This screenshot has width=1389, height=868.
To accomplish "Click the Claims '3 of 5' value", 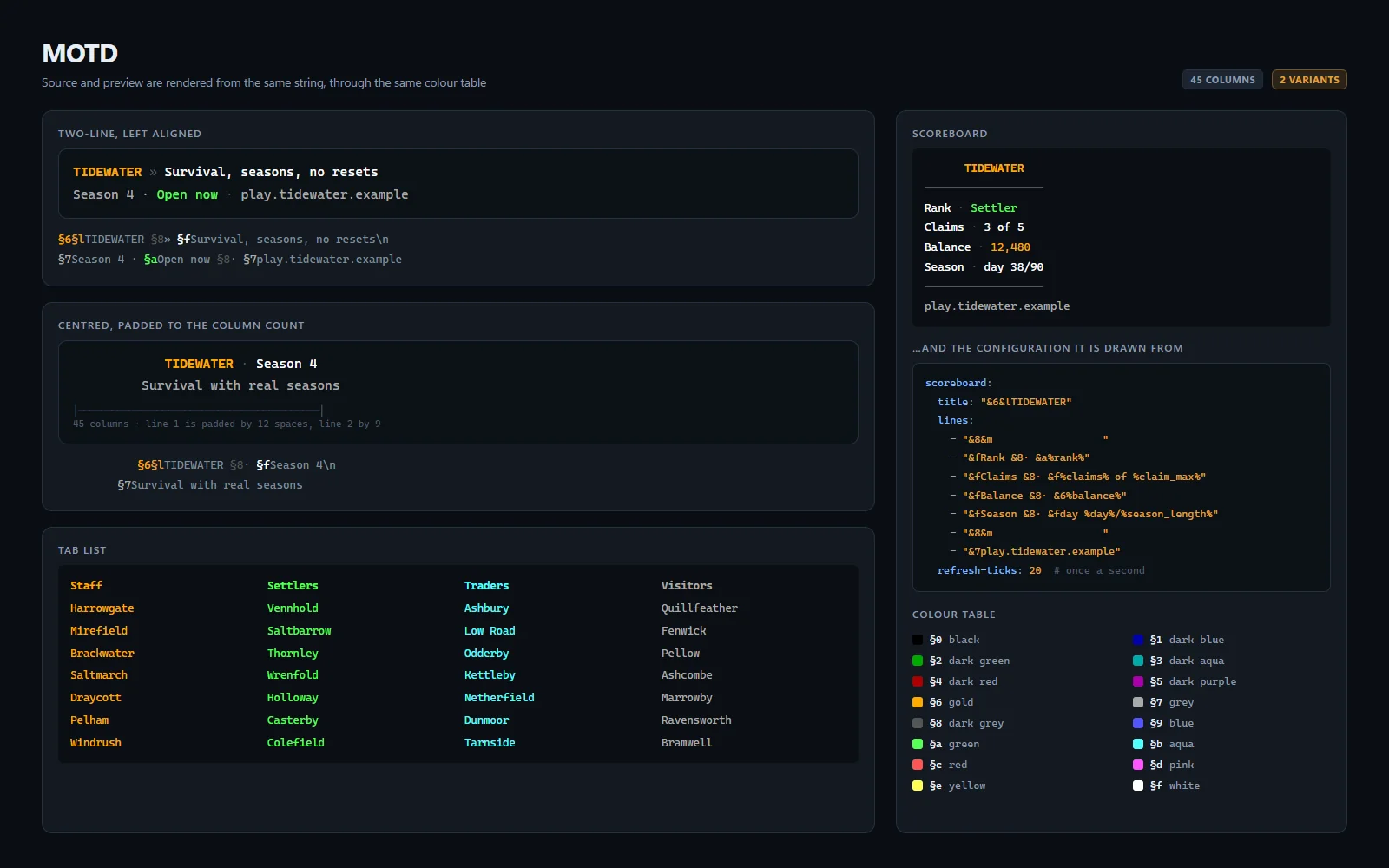I will click(x=1004, y=227).
